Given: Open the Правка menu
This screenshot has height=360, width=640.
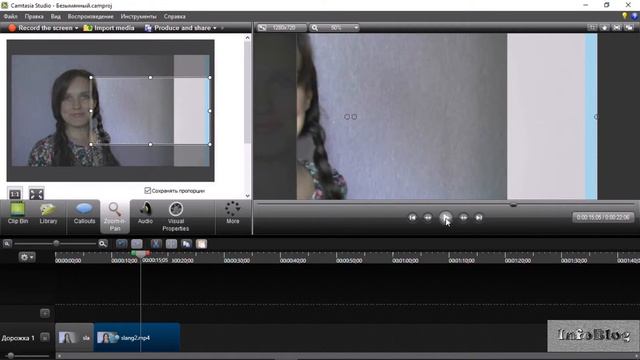Looking at the screenshot, I should (x=34, y=16).
